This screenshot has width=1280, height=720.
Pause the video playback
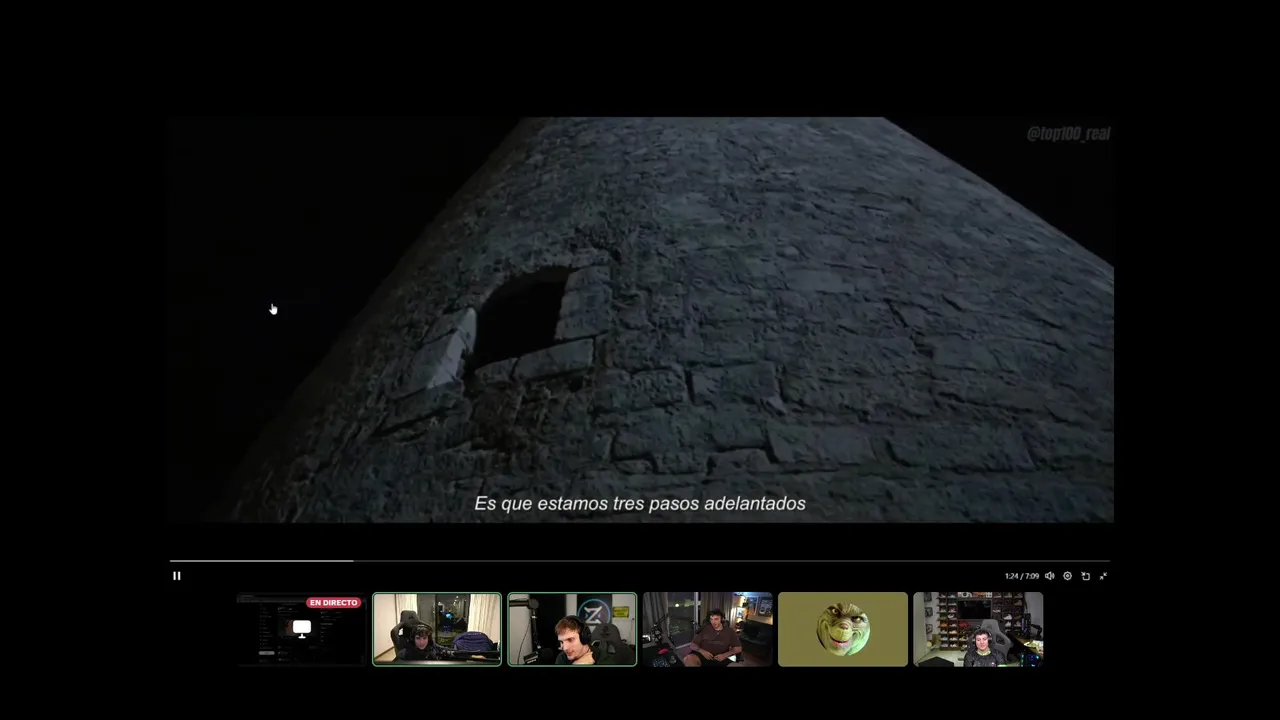tap(177, 576)
